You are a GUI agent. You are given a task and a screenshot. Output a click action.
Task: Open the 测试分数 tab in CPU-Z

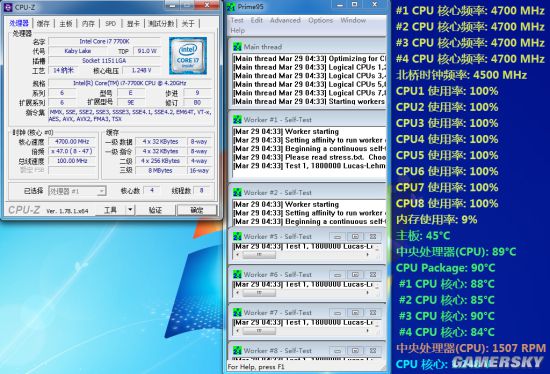click(161, 24)
